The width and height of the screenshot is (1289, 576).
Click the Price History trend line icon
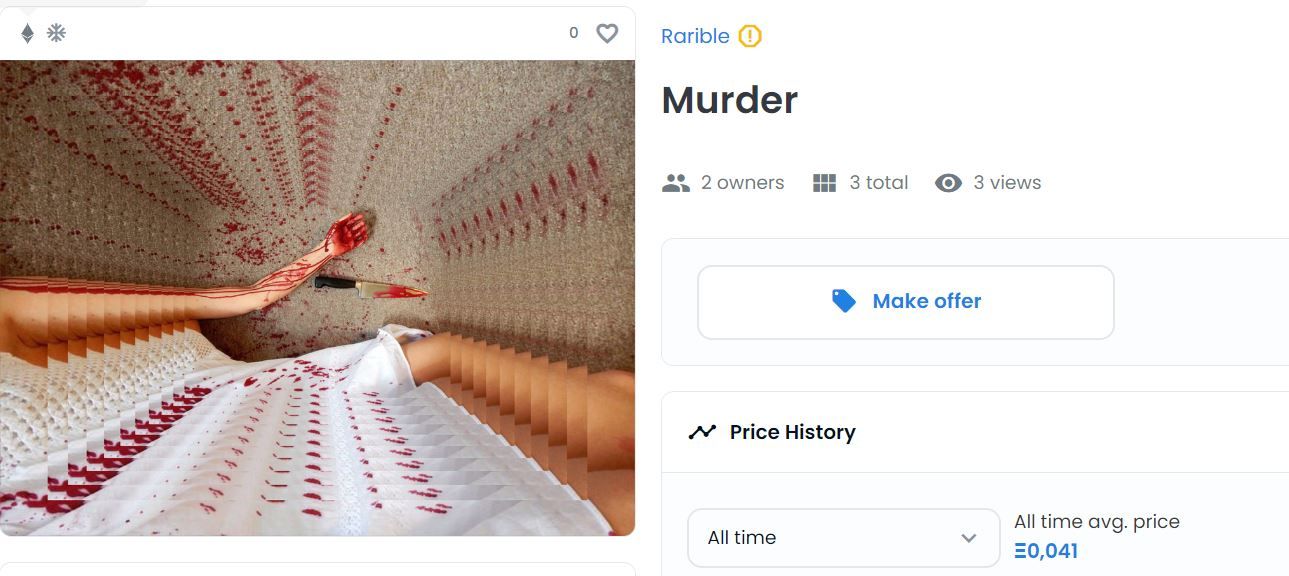(x=702, y=432)
